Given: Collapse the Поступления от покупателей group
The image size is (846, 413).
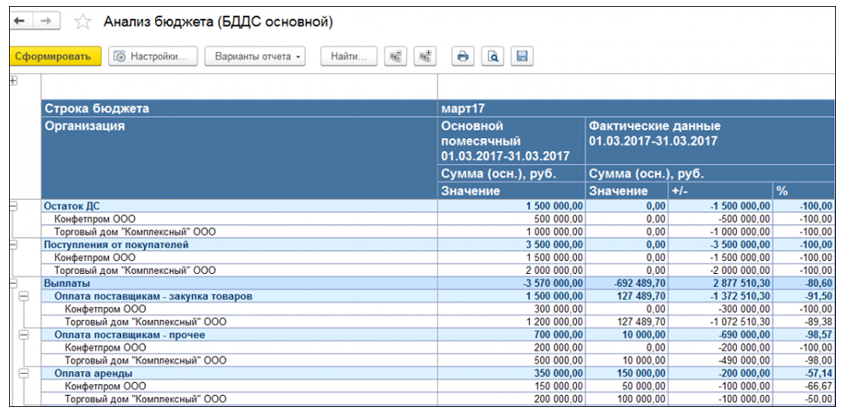Looking at the screenshot, I should point(14,244).
